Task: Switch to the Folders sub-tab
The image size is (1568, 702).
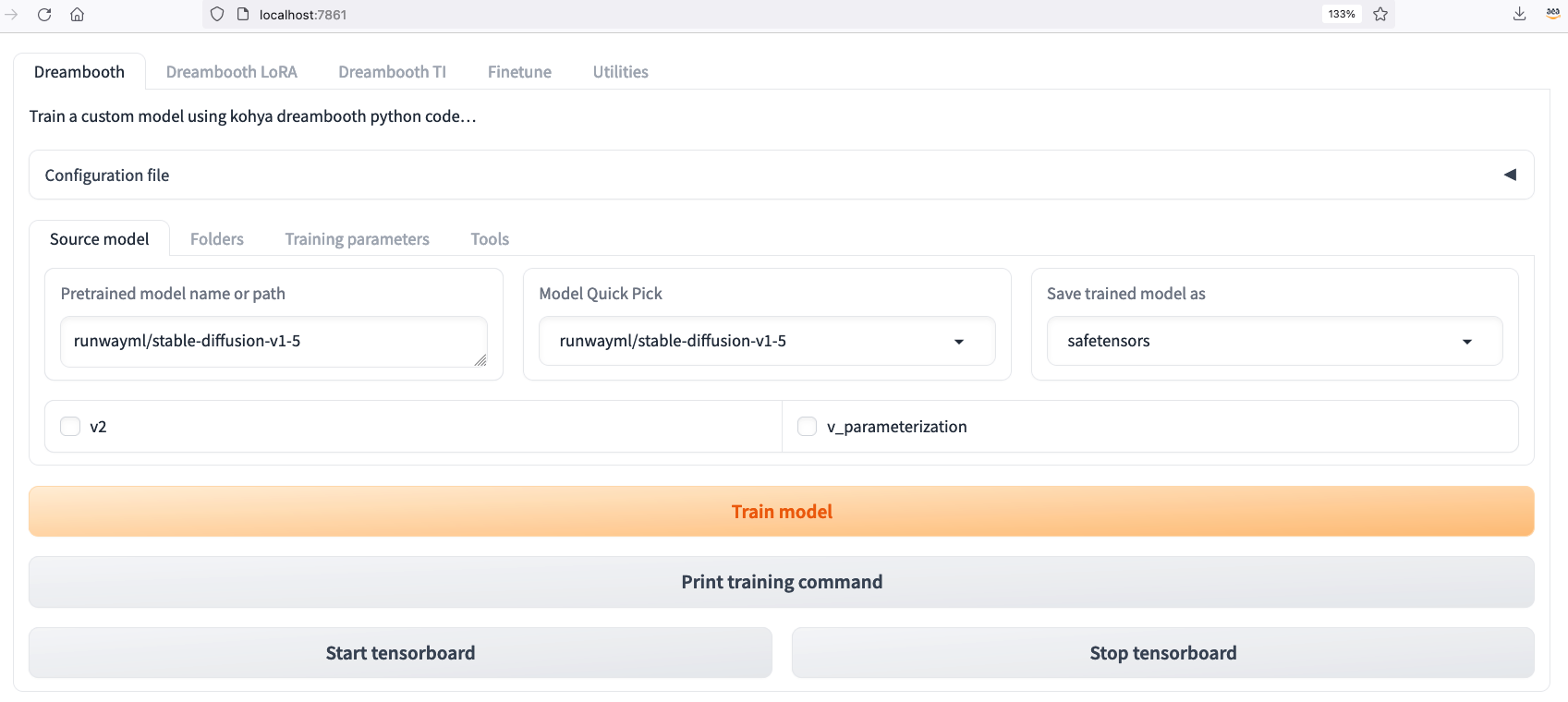Action: click(217, 239)
